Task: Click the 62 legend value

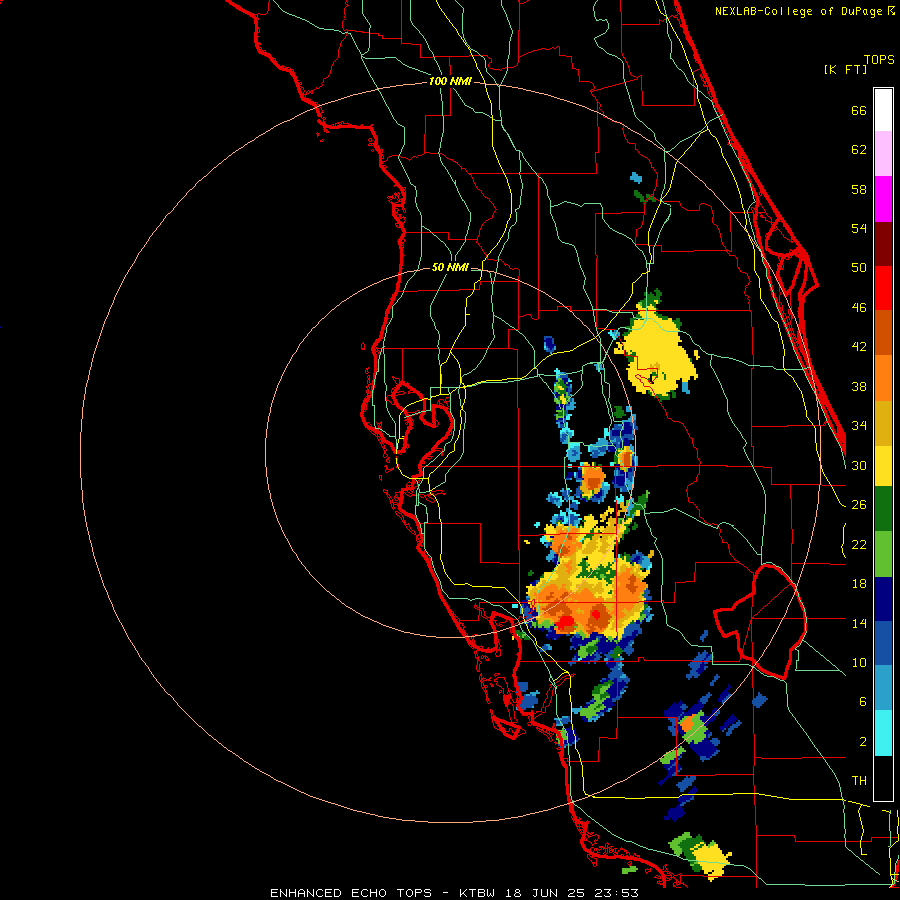Action: [x=859, y=150]
